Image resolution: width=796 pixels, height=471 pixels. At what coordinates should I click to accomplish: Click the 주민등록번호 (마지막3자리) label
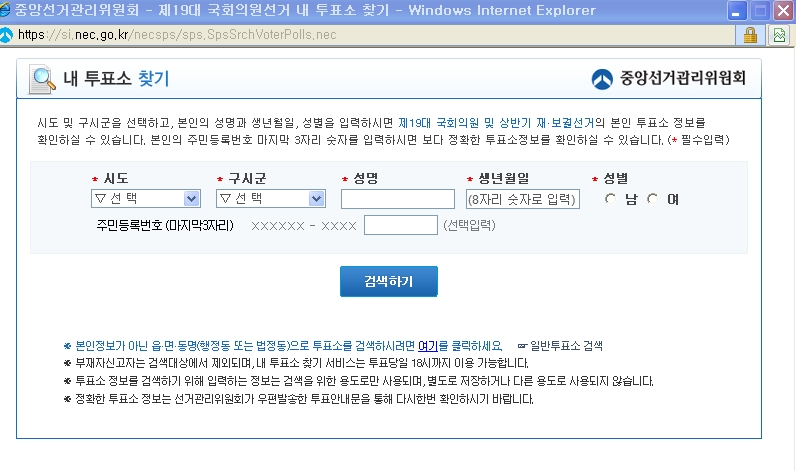point(165,225)
